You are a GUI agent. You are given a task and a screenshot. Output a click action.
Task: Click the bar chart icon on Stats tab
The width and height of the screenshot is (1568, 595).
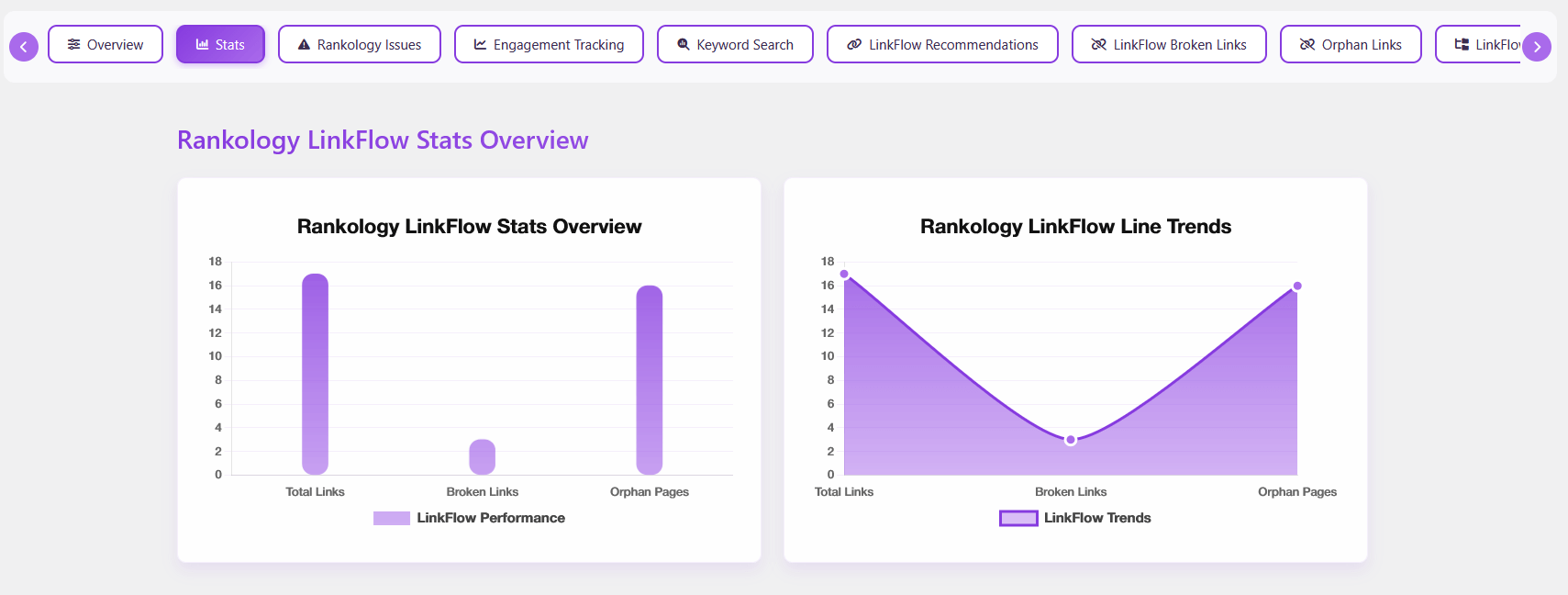point(203,44)
